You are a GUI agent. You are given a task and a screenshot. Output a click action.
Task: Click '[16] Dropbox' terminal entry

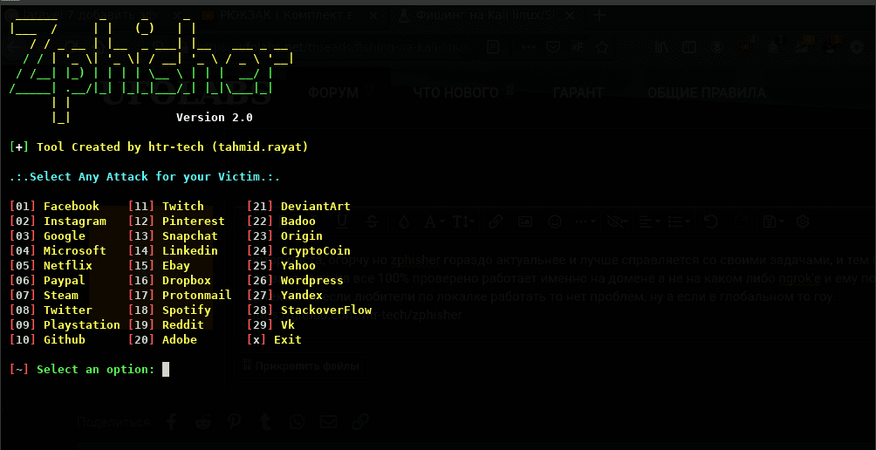click(x=170, y=280)
